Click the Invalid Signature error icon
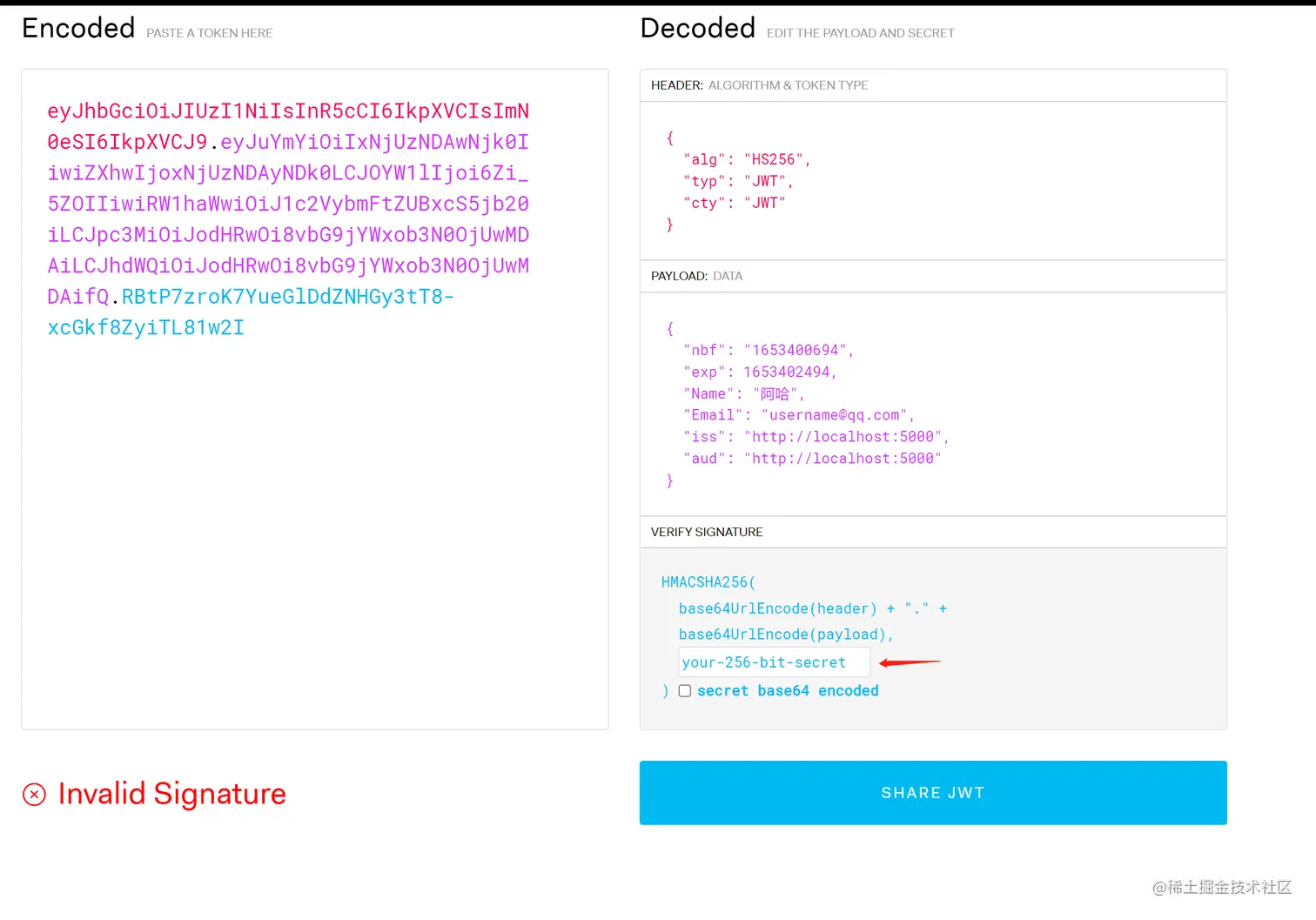This screenshot has width=1316, height=920. point(34,794)
